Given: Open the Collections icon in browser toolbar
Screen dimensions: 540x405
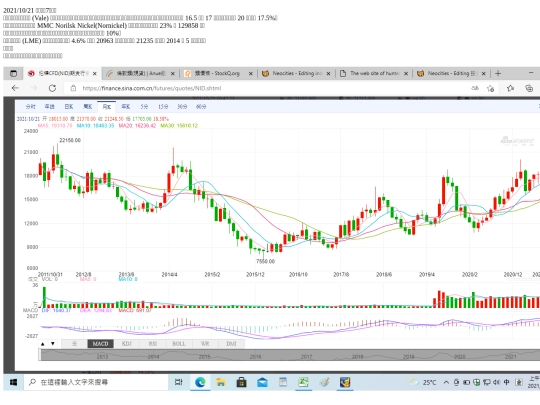Looking at the screenshot, I should pos(529,89).
